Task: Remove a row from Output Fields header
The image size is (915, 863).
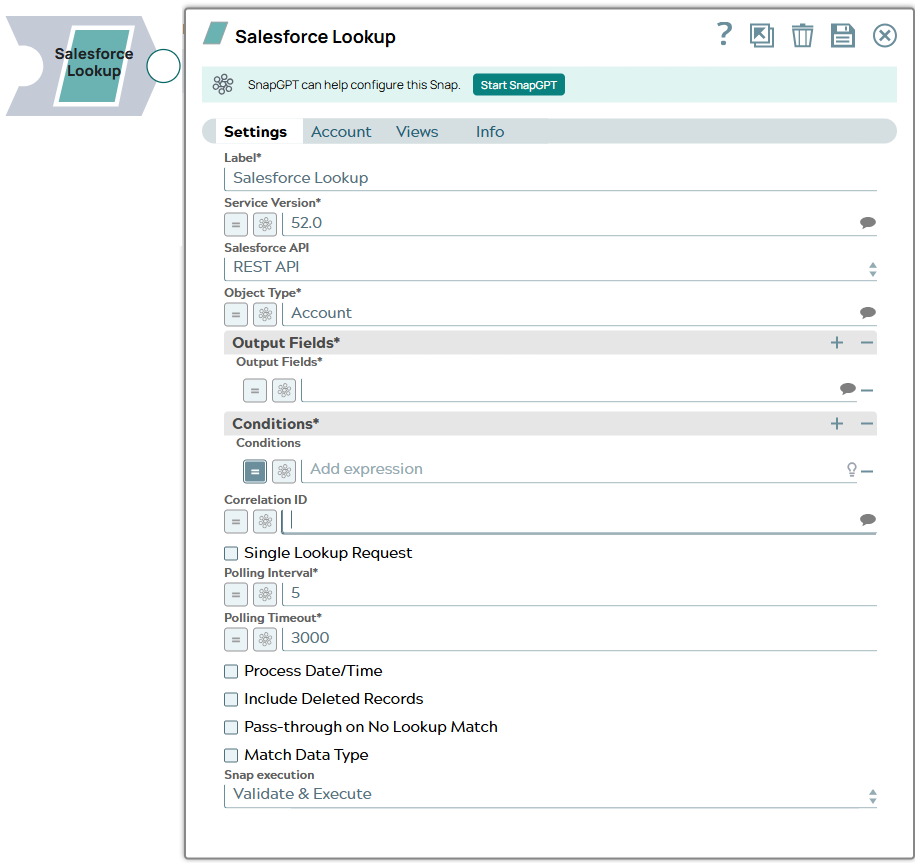Action: click(867, 343)
